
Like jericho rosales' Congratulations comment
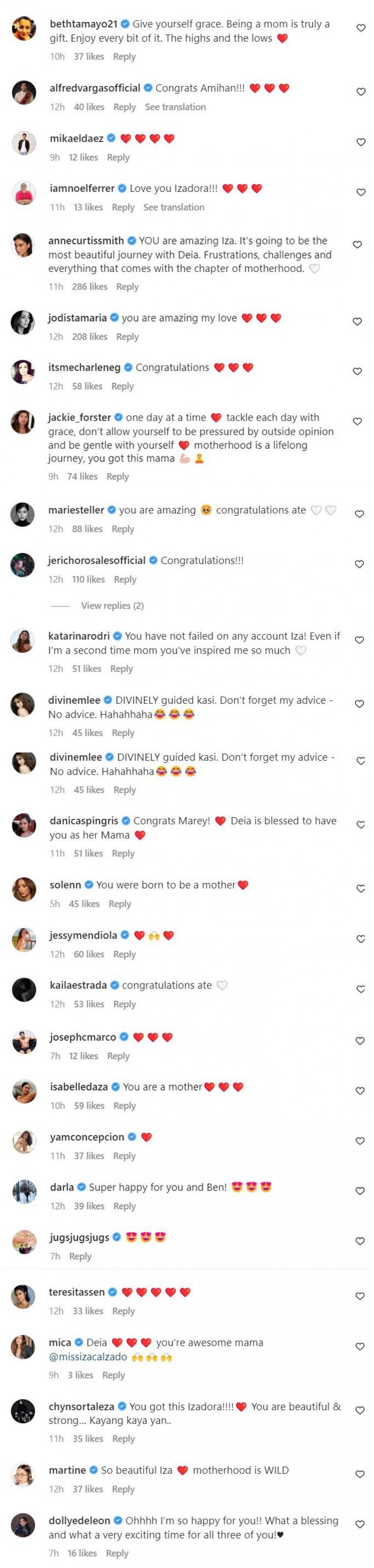360,564
